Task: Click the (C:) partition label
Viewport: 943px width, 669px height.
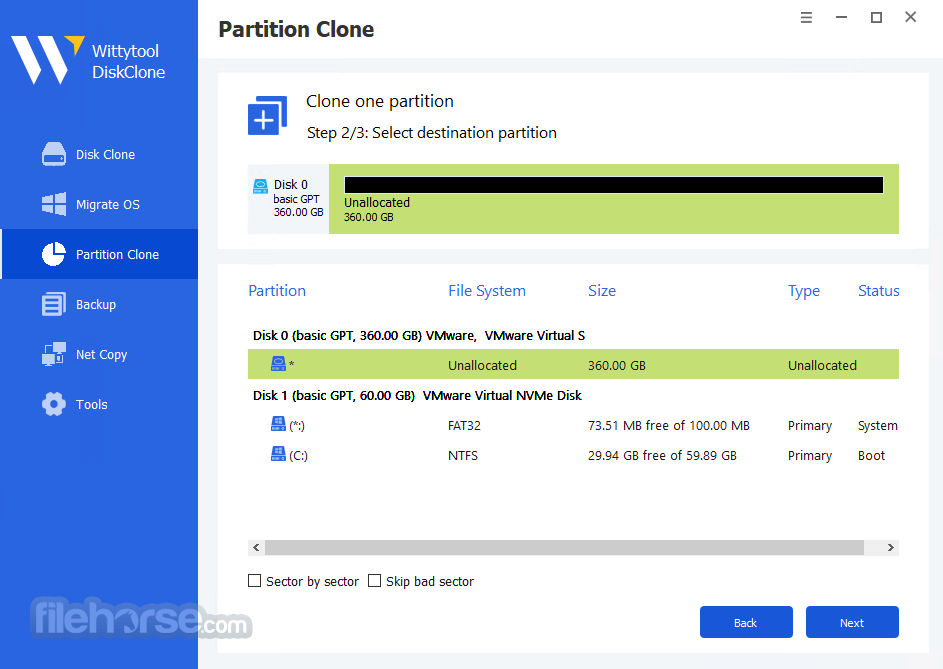Action: tap(298, 455)
